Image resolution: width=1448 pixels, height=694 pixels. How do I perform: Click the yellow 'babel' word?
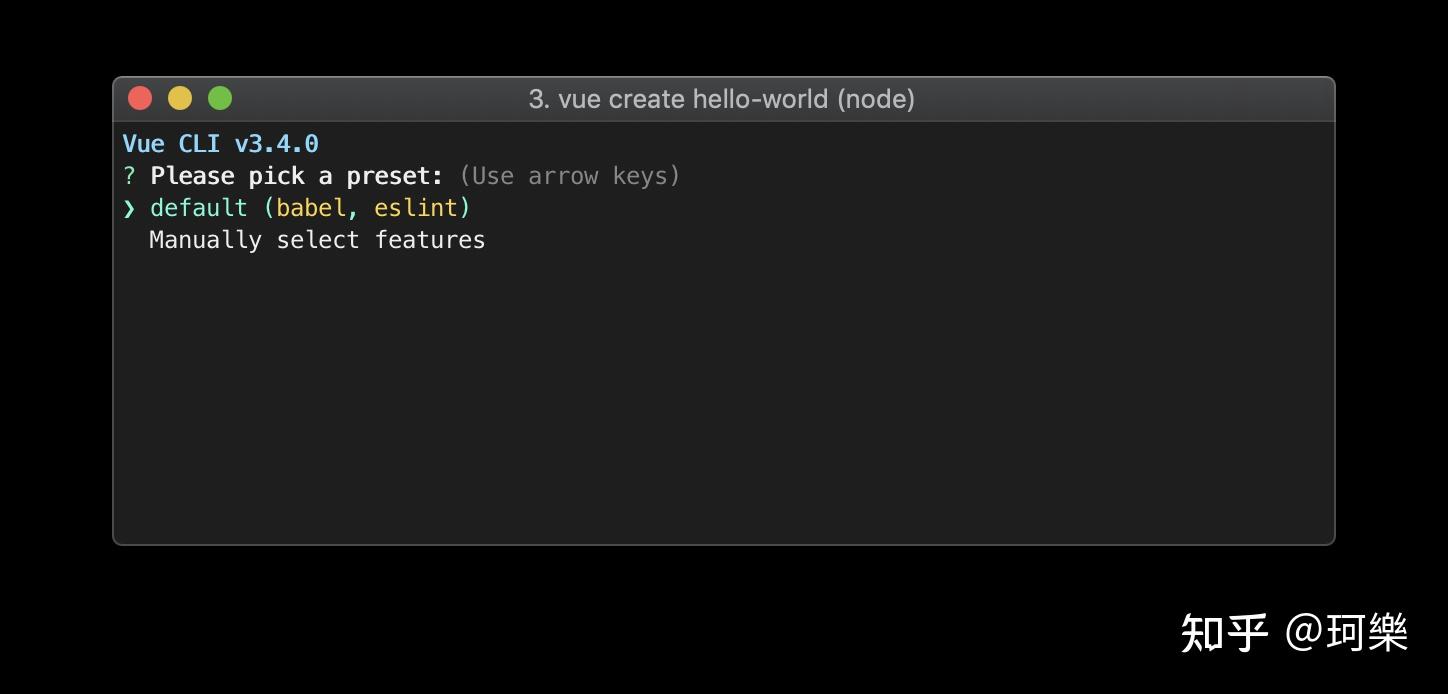point(311,208)
